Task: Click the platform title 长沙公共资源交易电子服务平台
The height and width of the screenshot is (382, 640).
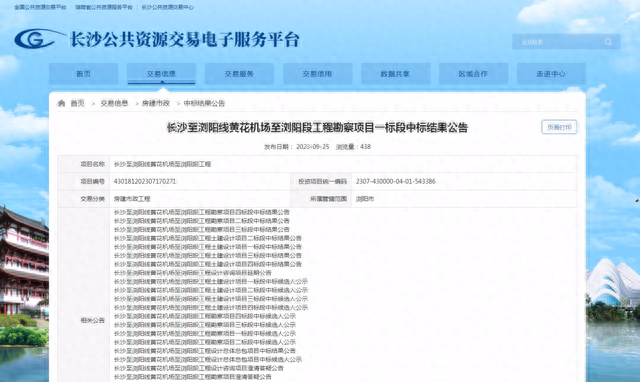Action: [x=184, y=40]
